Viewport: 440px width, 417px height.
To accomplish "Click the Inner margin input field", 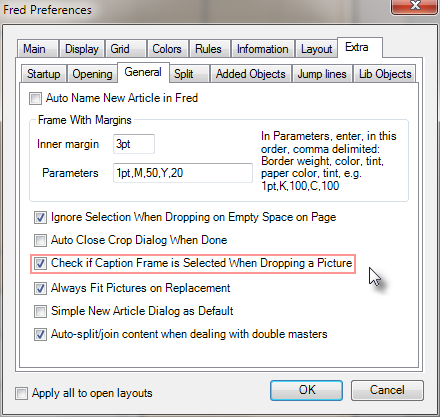I will point(134,144).
